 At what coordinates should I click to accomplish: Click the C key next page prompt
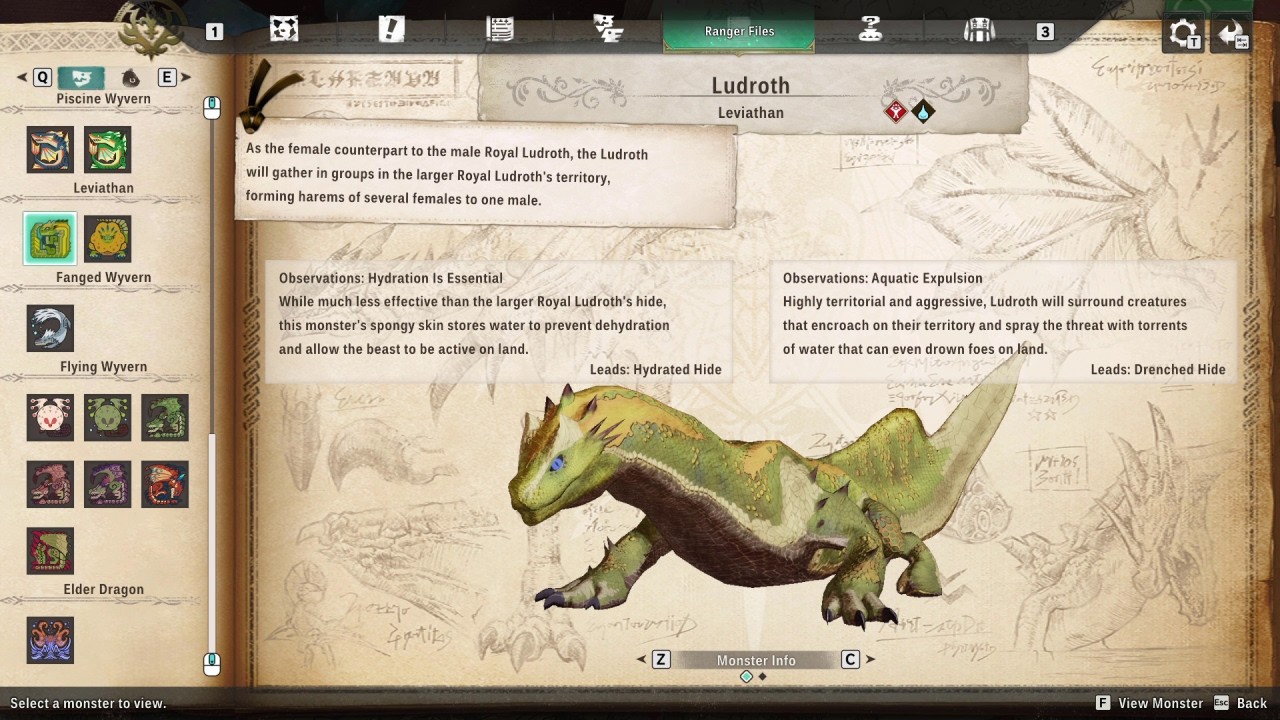tap(850, 660)
